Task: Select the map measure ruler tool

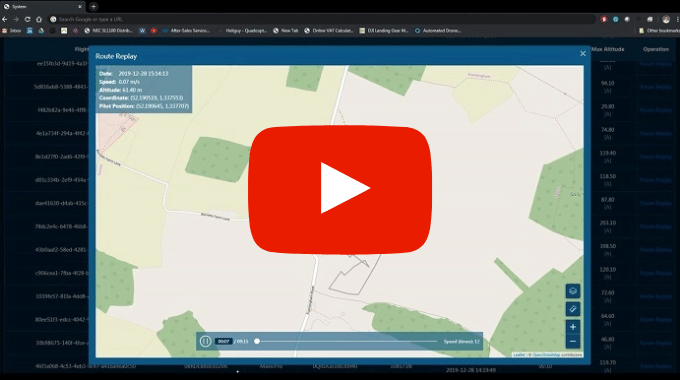Action: pos(573,309)
